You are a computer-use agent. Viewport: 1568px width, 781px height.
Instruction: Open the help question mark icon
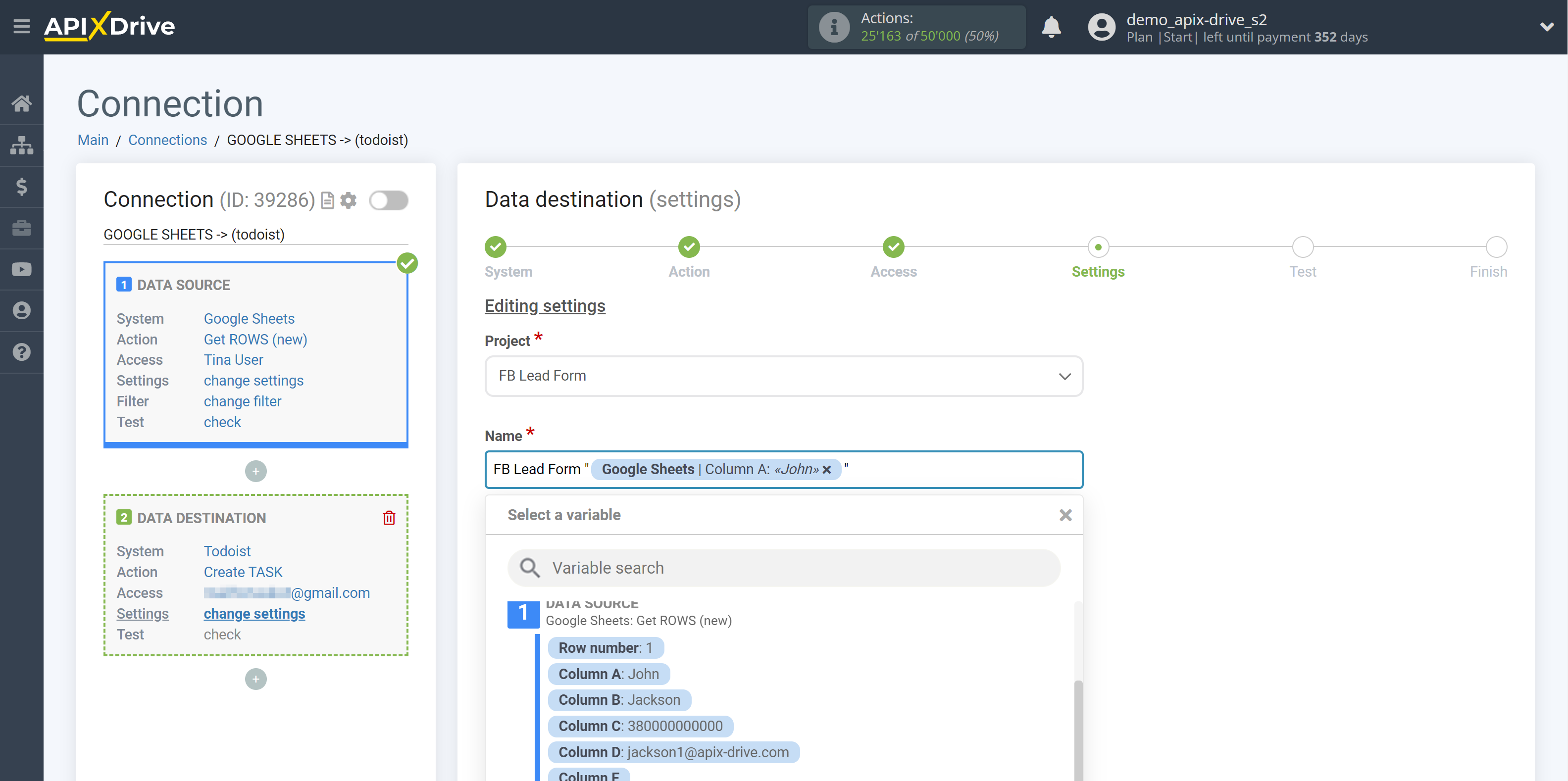pyautogui.click(x=22, y=352)
